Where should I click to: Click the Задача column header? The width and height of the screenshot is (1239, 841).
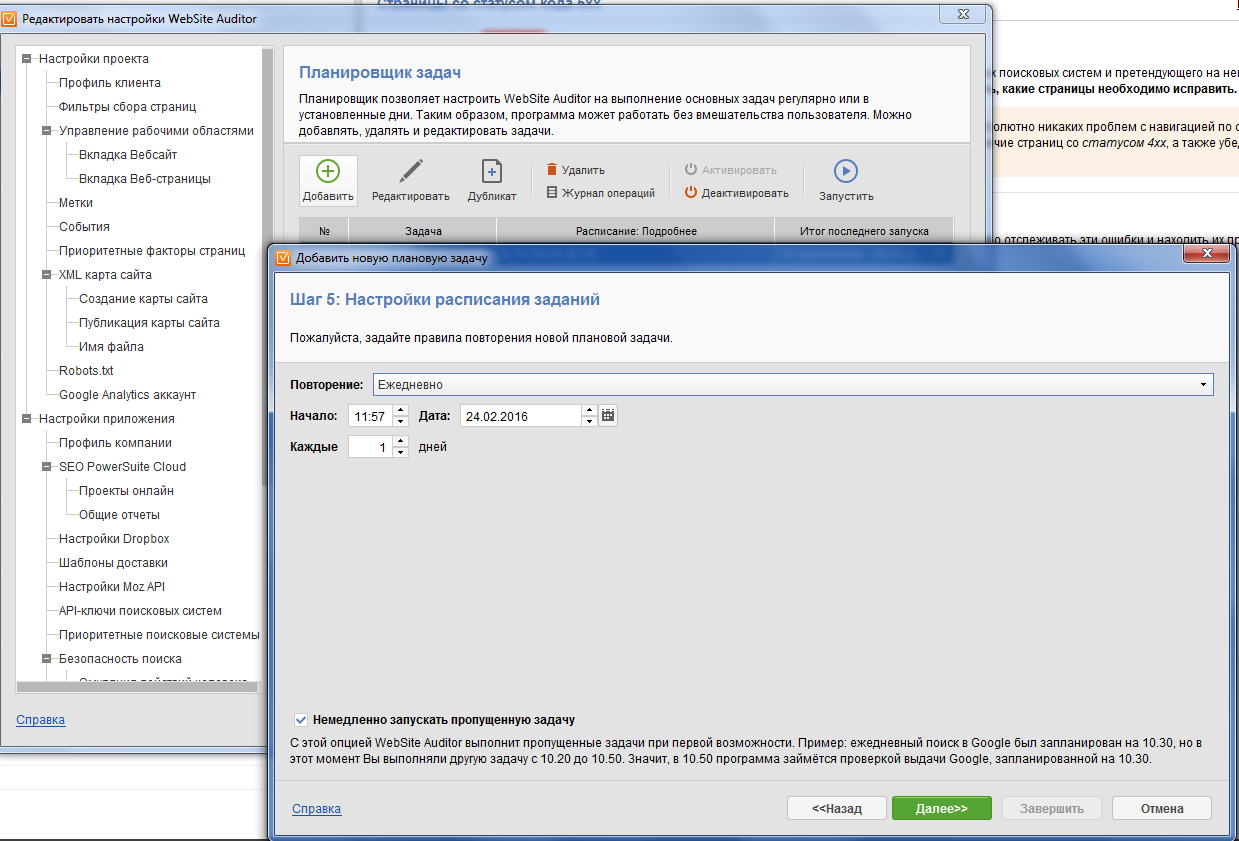423,231
